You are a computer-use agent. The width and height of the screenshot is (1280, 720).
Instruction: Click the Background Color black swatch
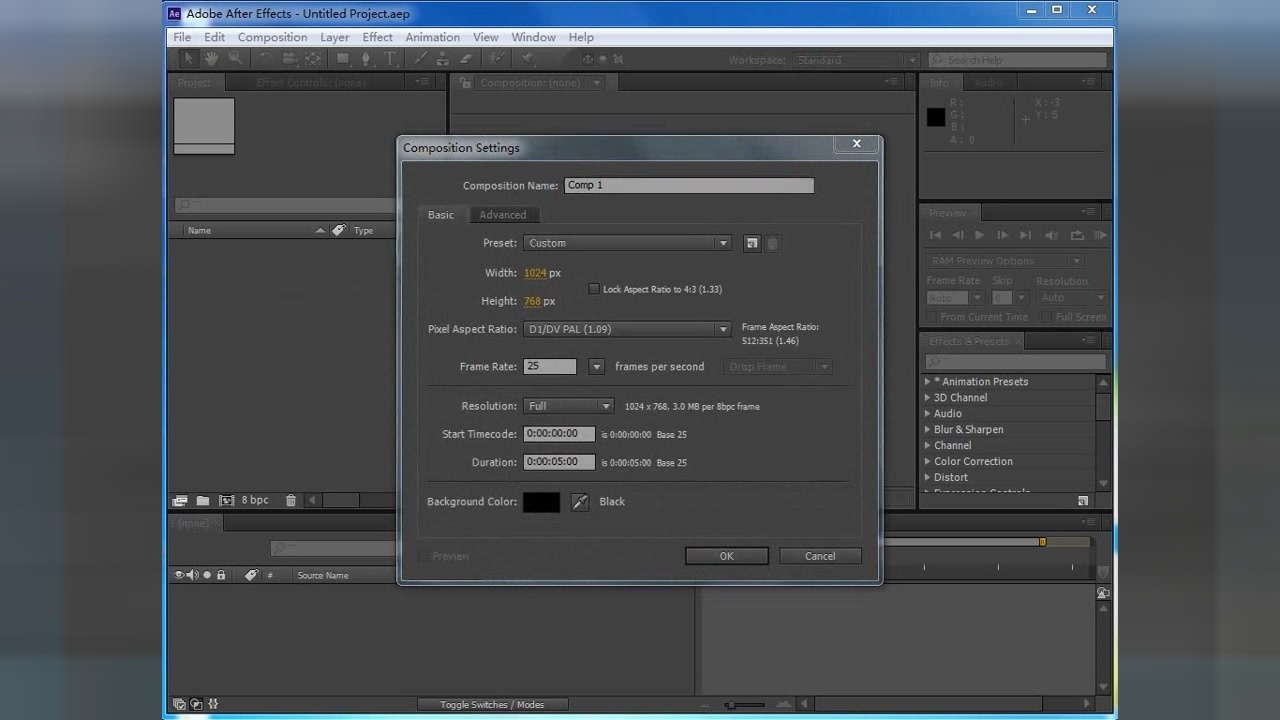point(542,502)
